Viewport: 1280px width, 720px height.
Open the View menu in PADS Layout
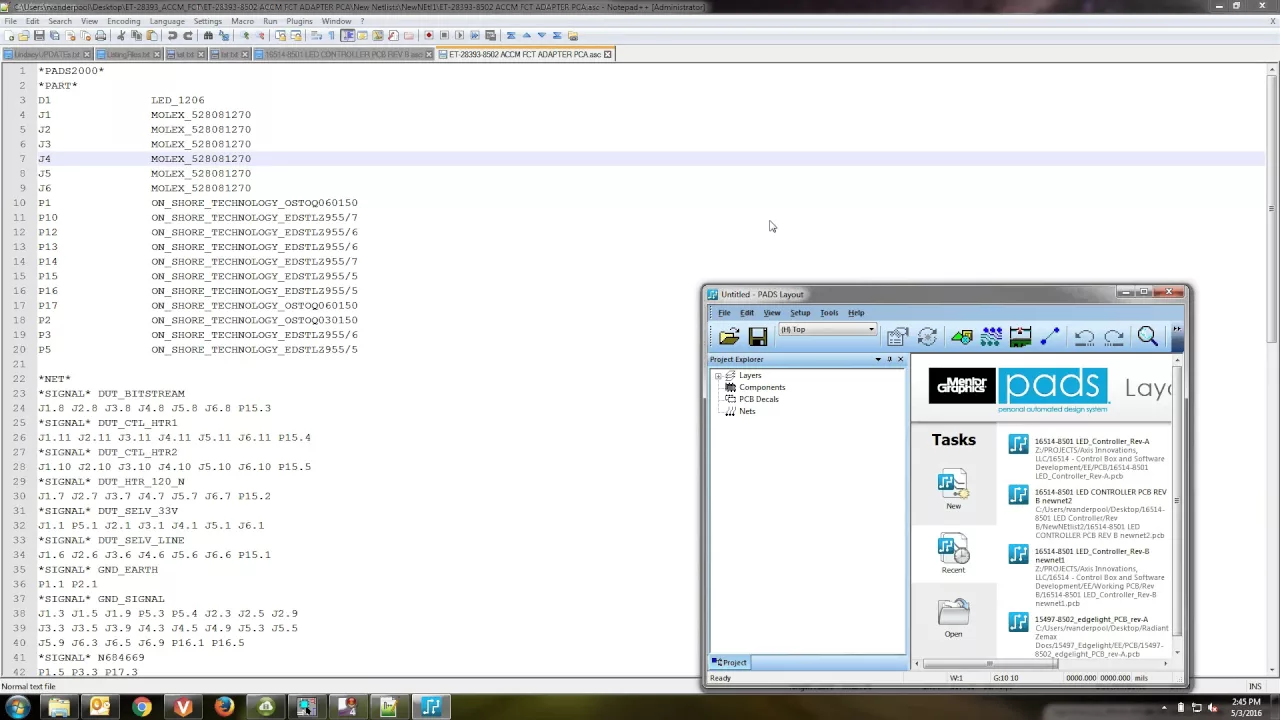[772, 313]
